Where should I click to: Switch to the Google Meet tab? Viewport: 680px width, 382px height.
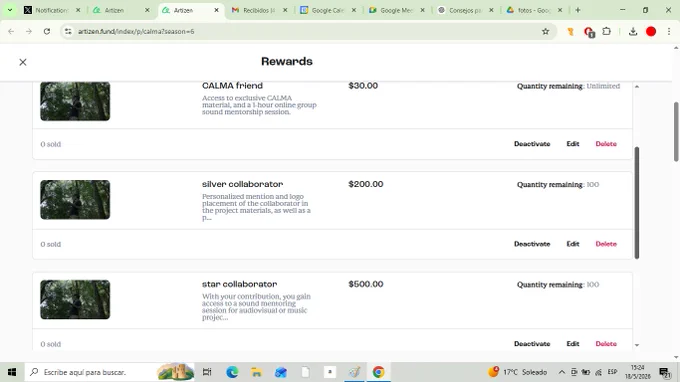click(396, 10)
